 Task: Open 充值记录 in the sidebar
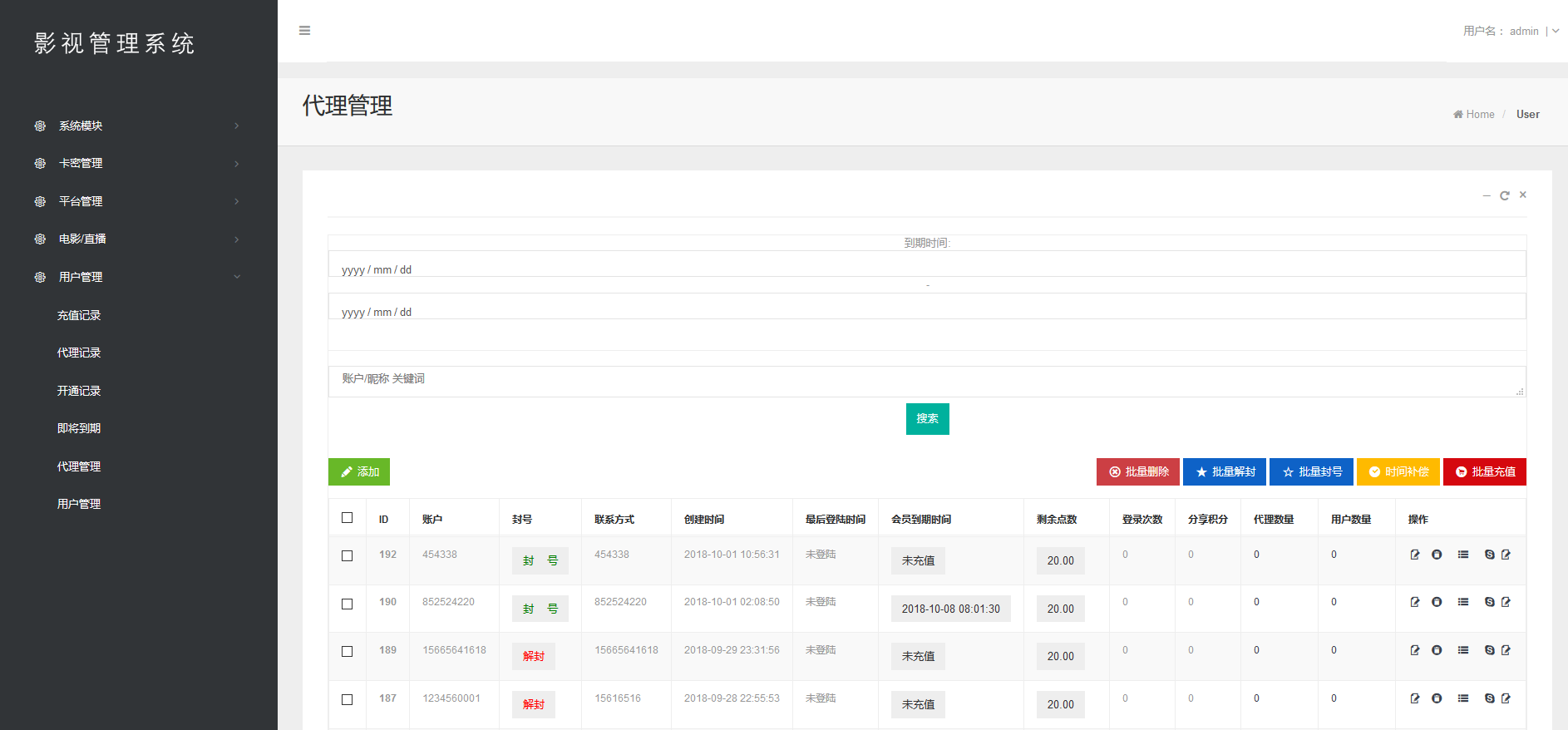tap(79, 315)
